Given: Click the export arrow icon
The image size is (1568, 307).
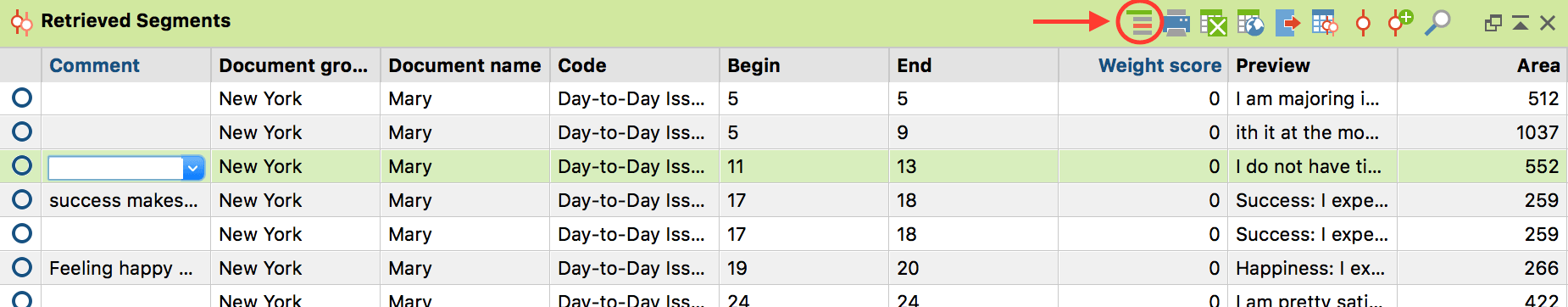Looking at the screenshot, I should pos(1287,23).
